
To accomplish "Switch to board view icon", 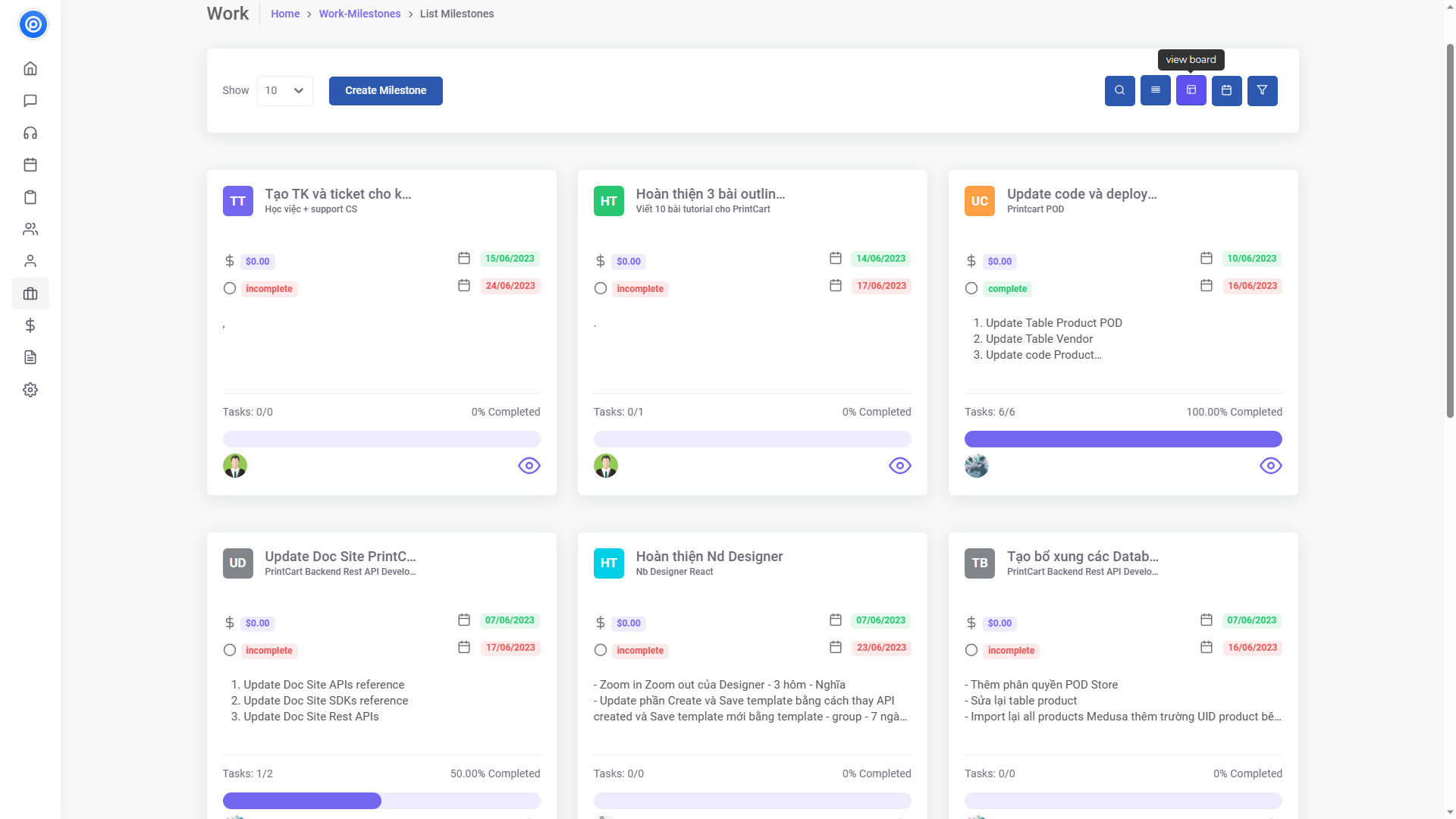I will click(x=1191, y=90).
